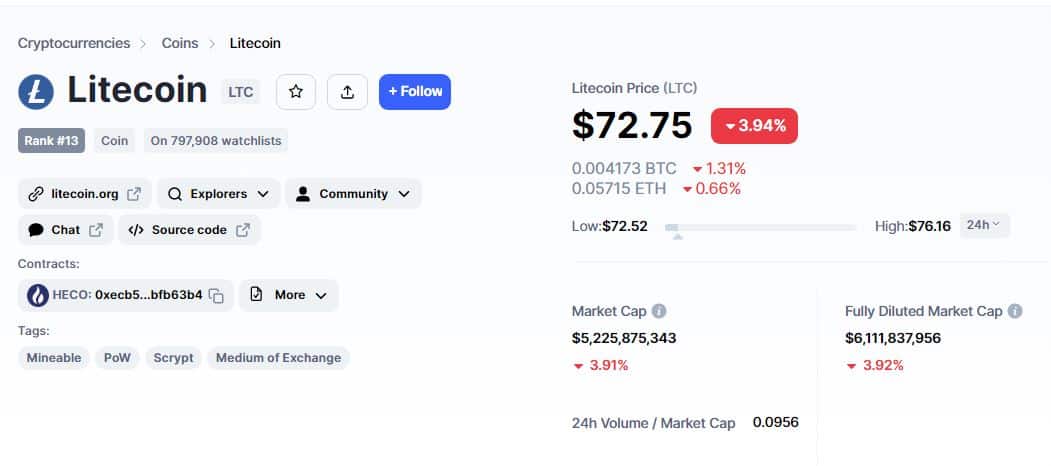Click the HECO flame contract icon
The height and width of the screenshot is (466, 1051).
[38, 295]
